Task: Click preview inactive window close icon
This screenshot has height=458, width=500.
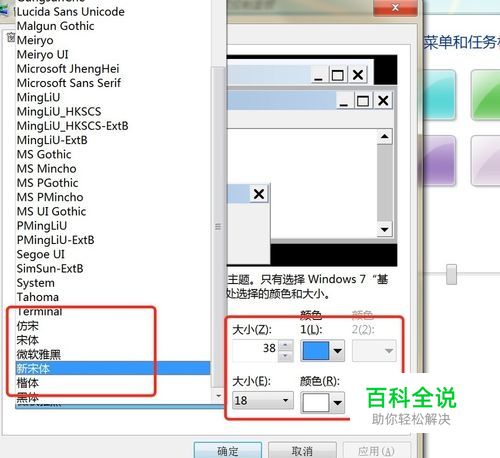Action: coord(358,75)
